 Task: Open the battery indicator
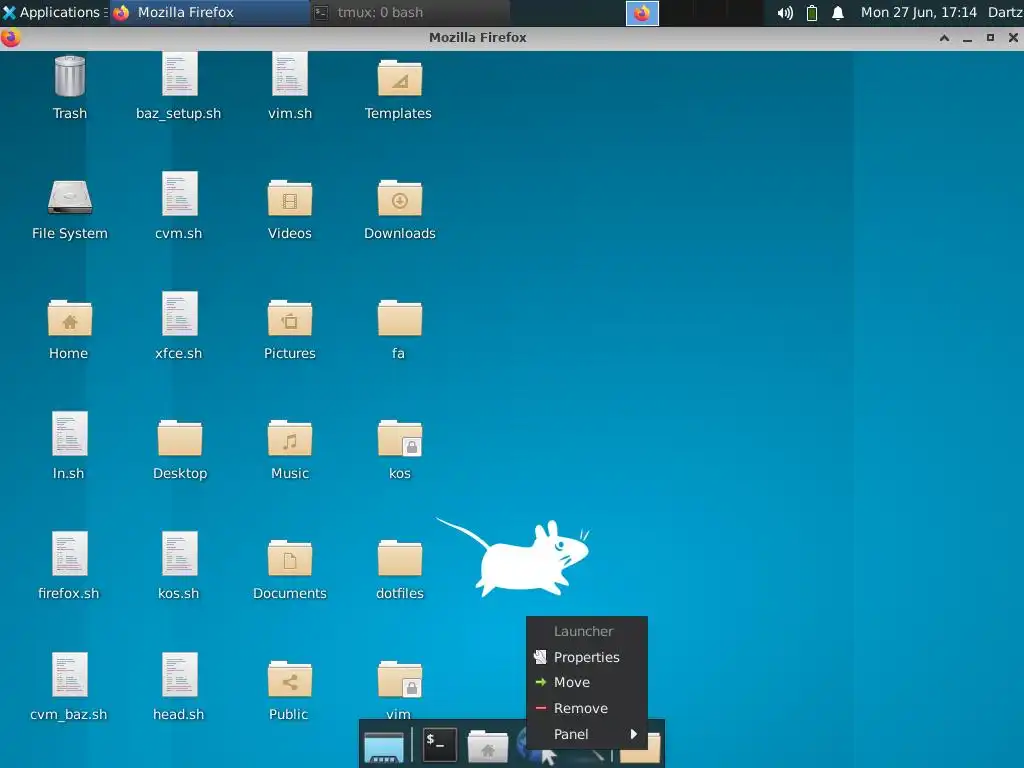tap(812, 13)
